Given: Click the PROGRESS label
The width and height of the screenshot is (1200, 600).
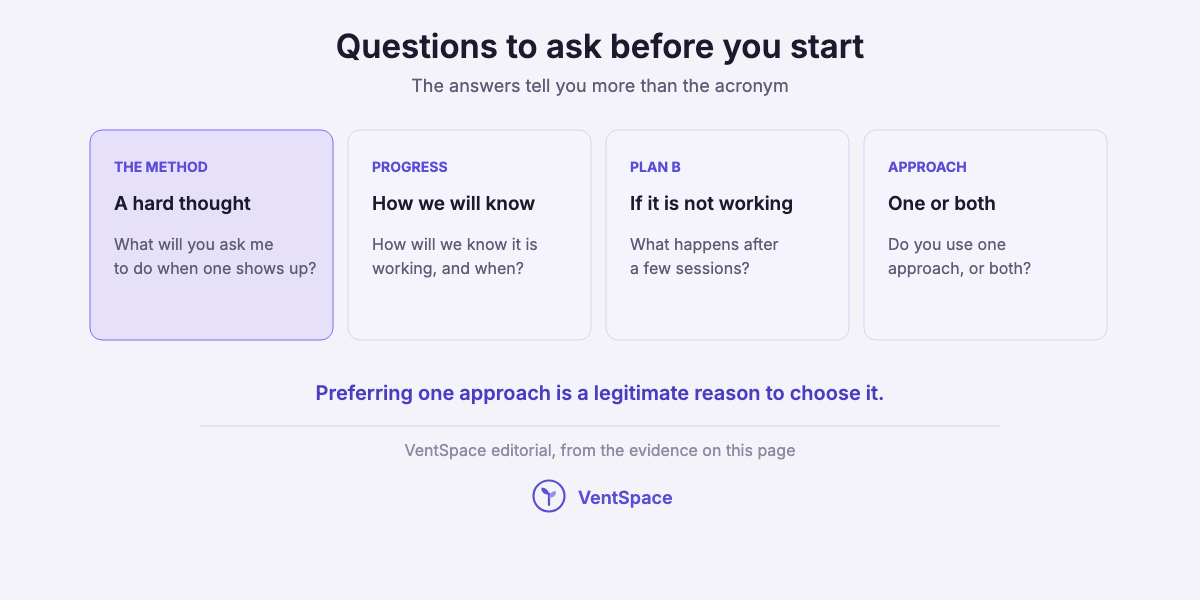Looking at the screenshot, I should [x=410, y=167].
